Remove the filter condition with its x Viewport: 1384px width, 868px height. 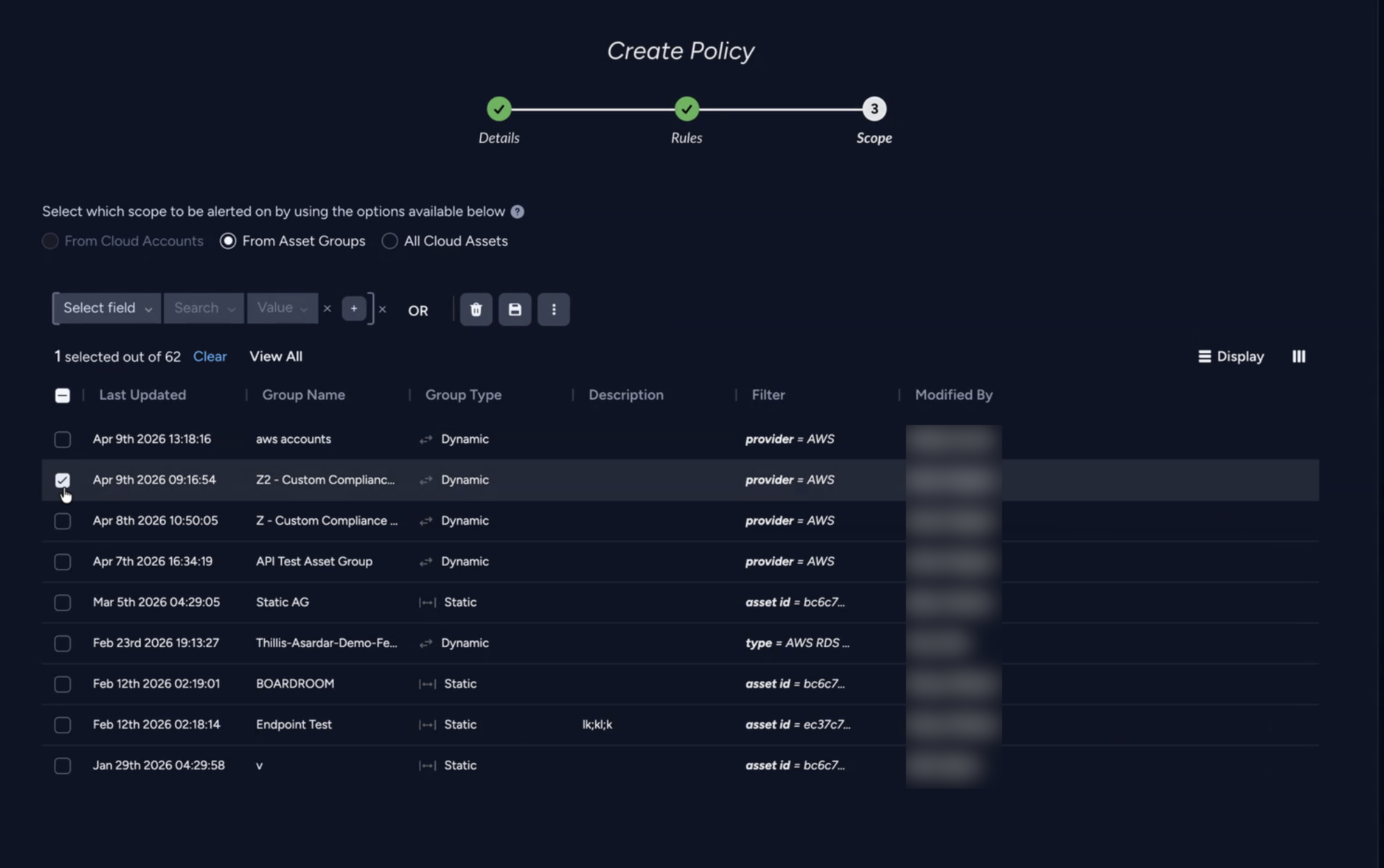click(x=327, y=309)
